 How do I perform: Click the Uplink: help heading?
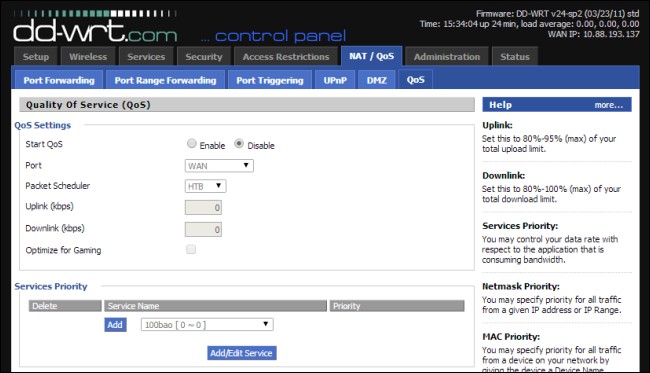[x=497, y=125]
